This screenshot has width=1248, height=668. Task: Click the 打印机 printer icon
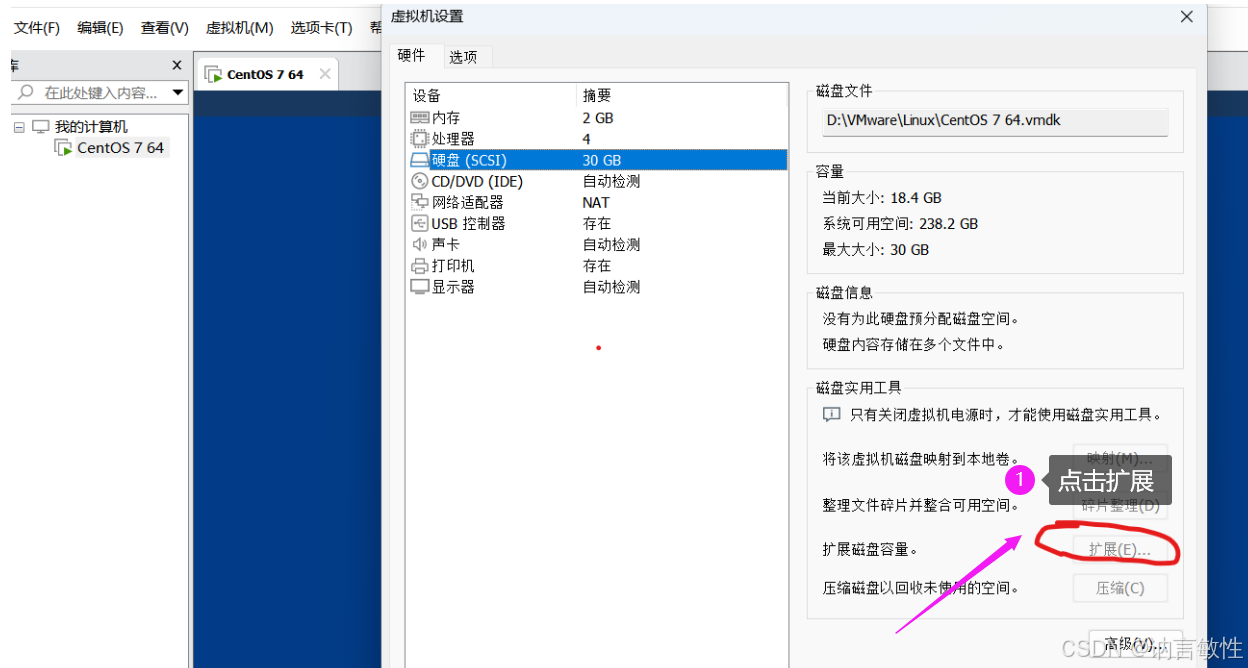click(420, 266)
